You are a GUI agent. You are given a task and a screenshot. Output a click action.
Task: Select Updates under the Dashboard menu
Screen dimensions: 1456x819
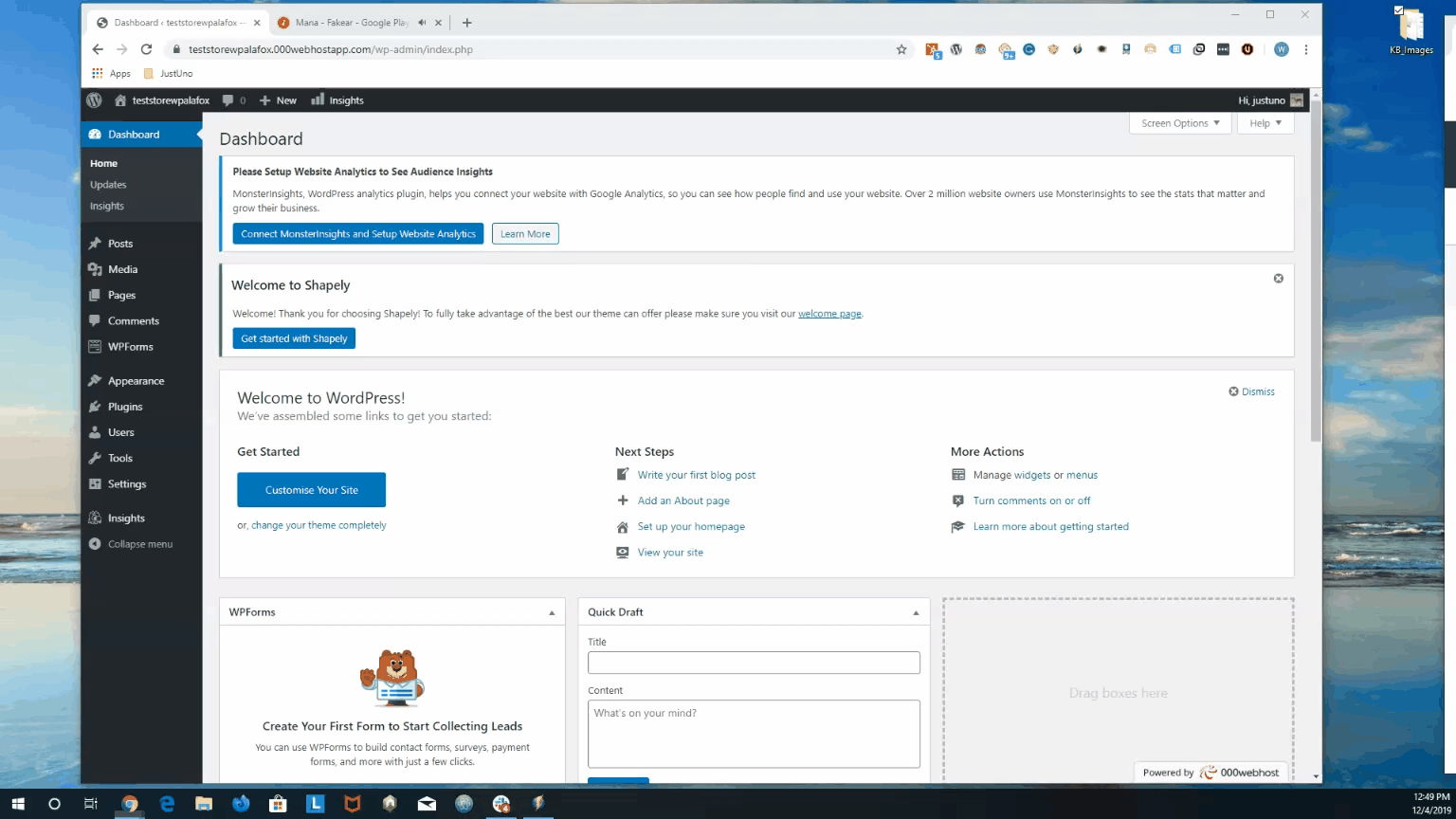107,184
